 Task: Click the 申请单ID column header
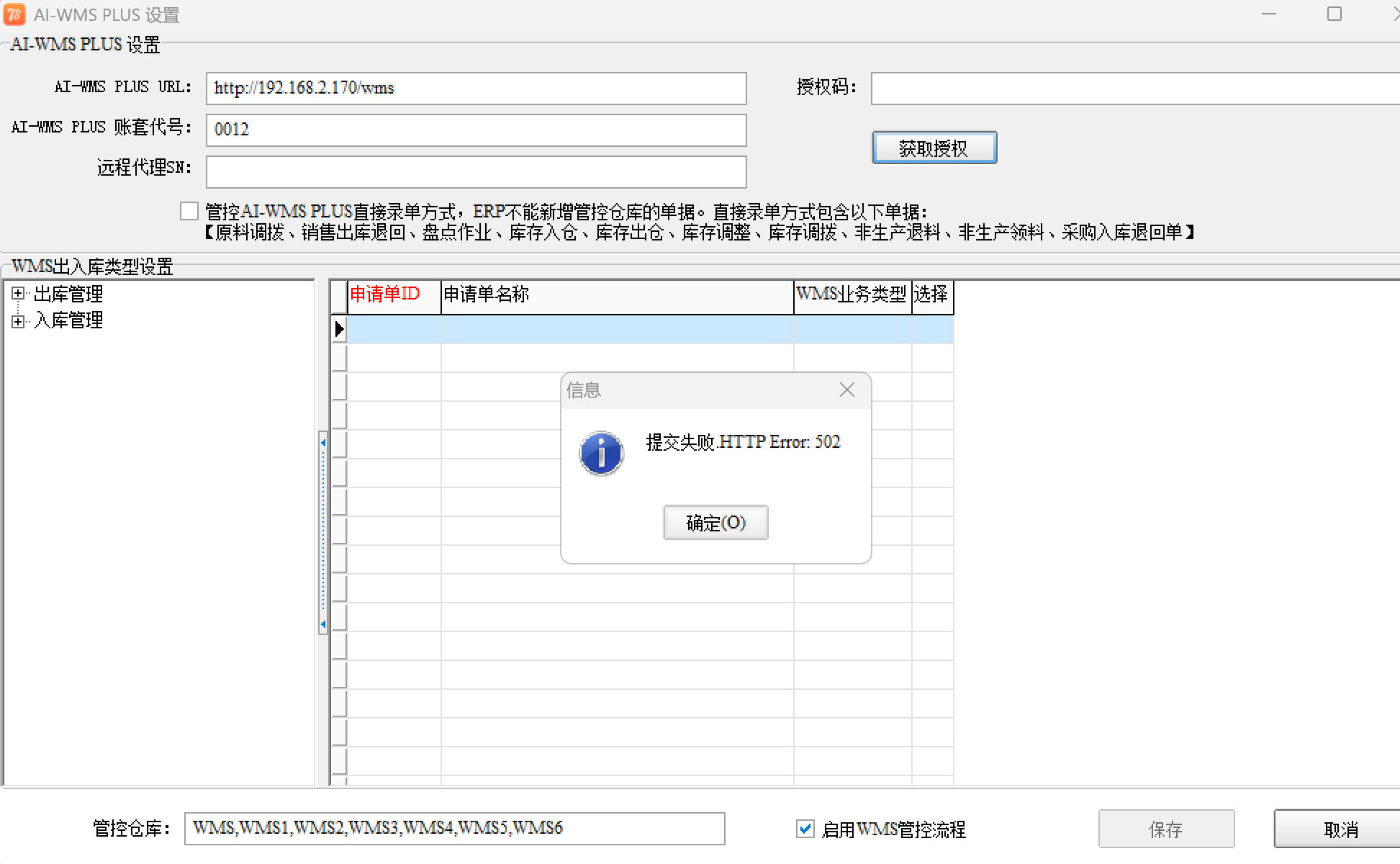tap(394, 297)
